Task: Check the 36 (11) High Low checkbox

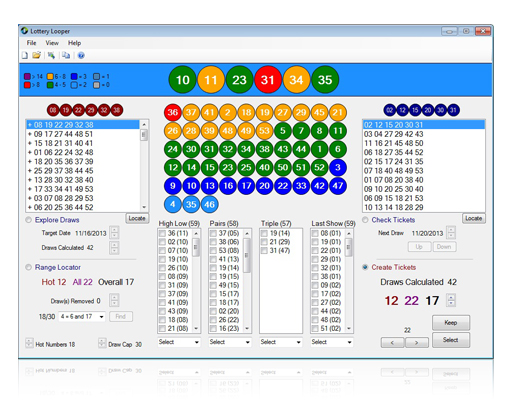Action: 162,233
